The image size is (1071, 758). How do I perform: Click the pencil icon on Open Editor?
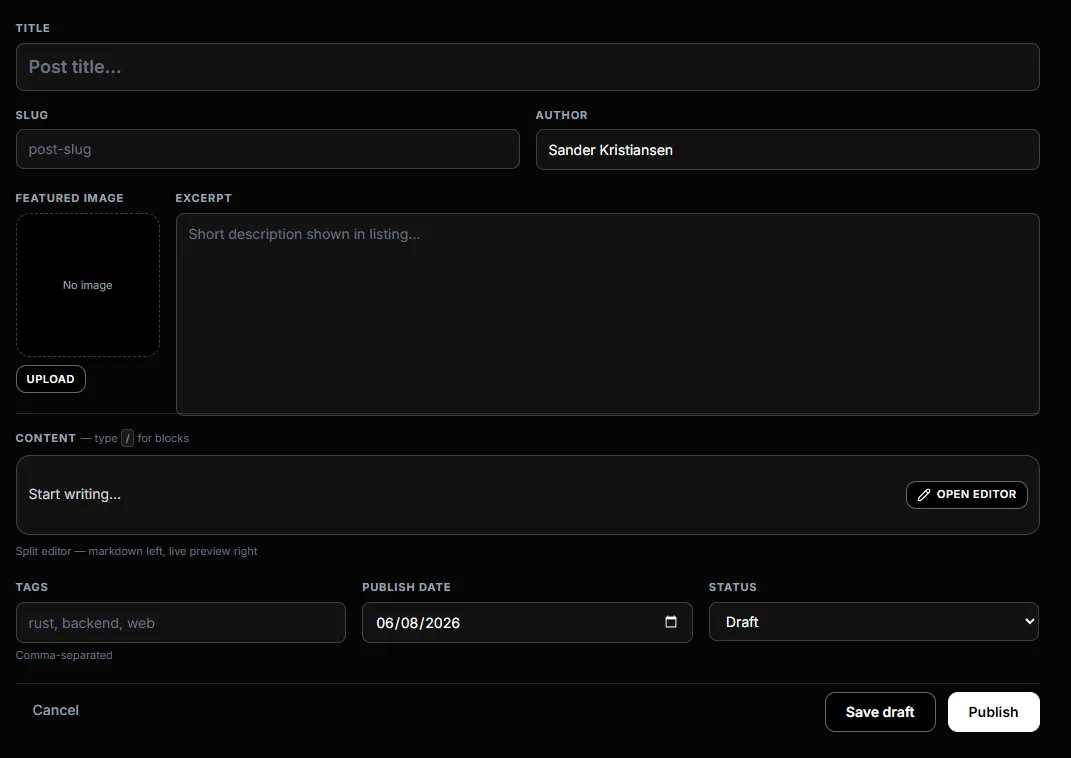pyautogui.click(x=923, y=495)
